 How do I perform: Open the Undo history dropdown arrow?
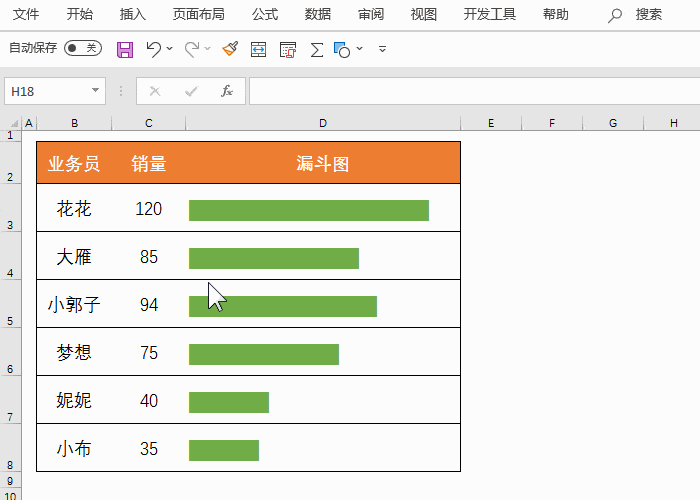point(170,48)
